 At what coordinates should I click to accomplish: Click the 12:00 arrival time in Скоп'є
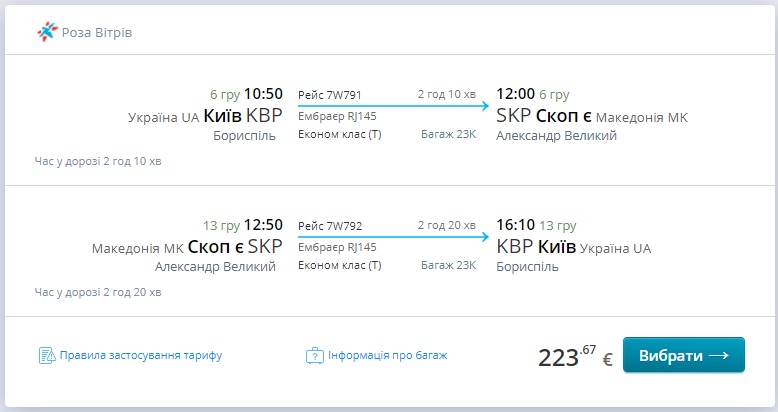pos(516,95)
